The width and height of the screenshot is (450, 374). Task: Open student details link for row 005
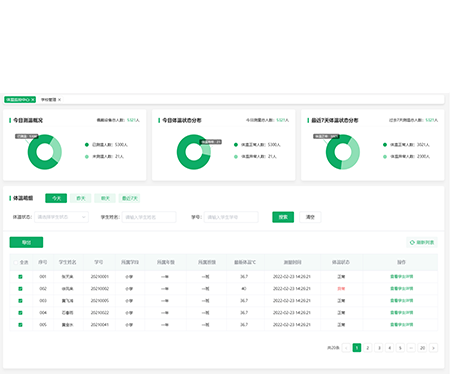(402, 324)
